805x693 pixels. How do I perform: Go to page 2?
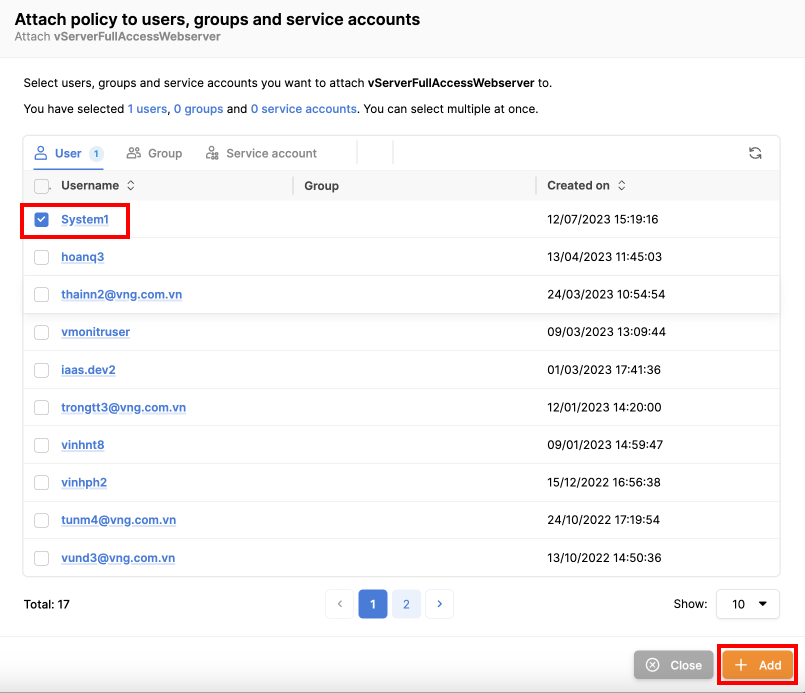[x=406, y=604]
